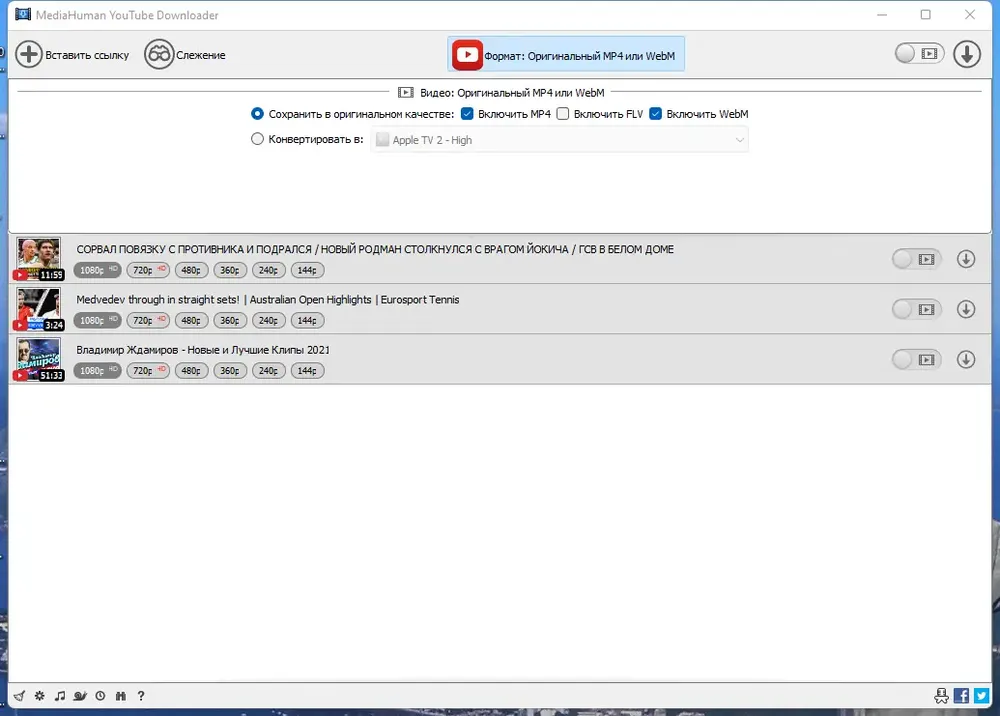The height and width of the screenshot is (716, 1000).
Task: Toggle video switch for Владимир Ждамиров item
Action: [916, 360]
